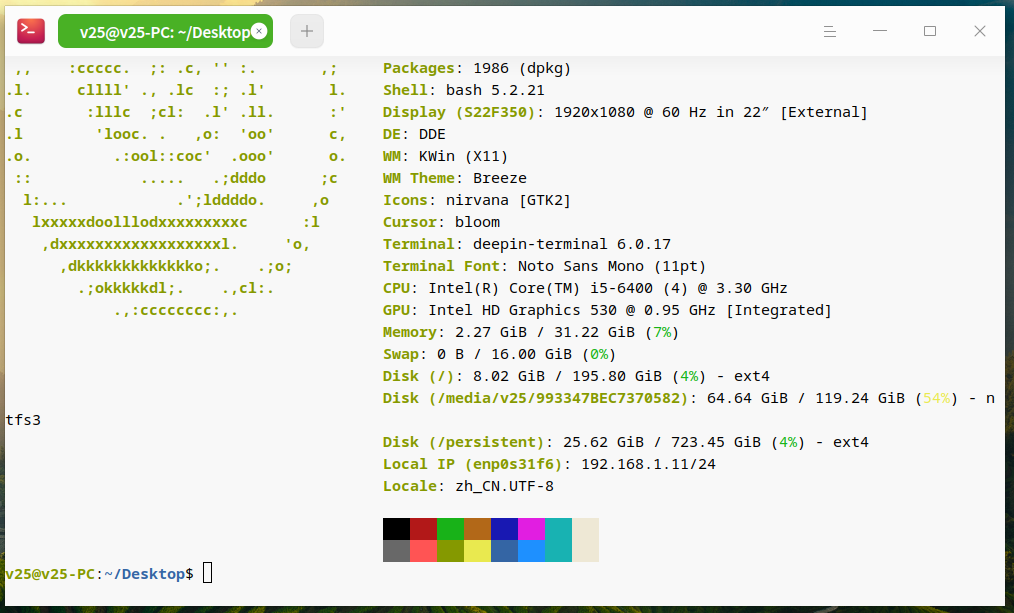Click the yellow color block
Screen dimensions: 1014x613
478,551
